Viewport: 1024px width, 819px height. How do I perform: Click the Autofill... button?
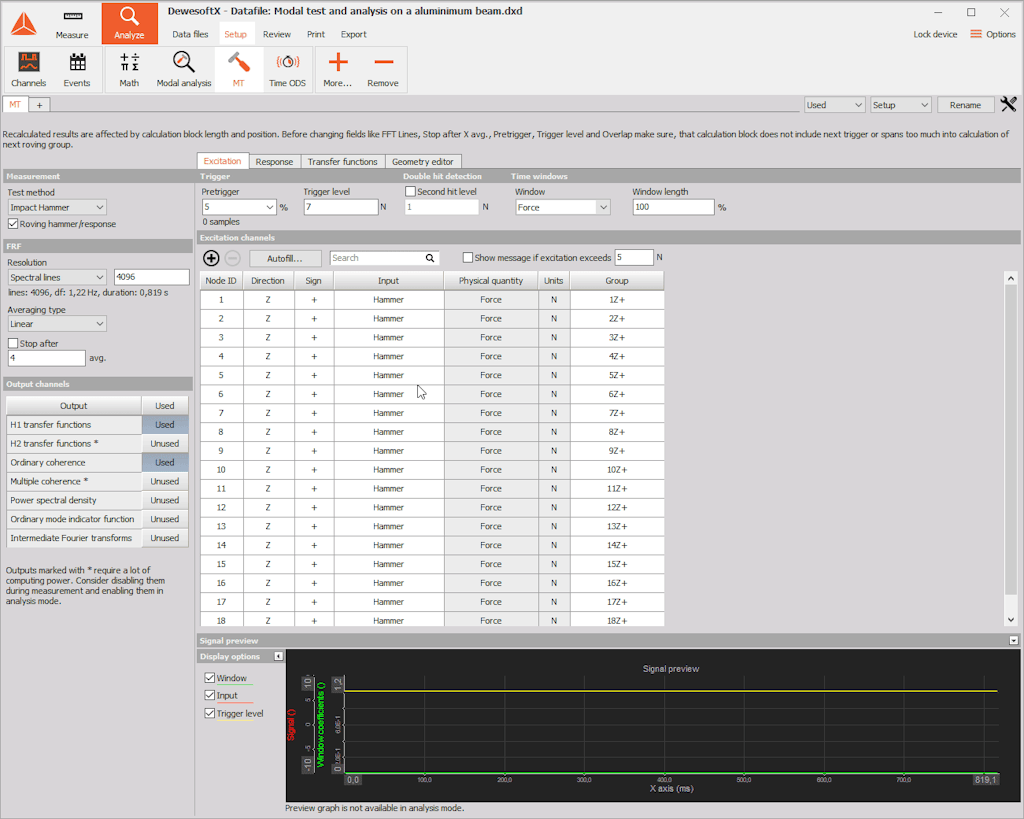coord(285,258)
